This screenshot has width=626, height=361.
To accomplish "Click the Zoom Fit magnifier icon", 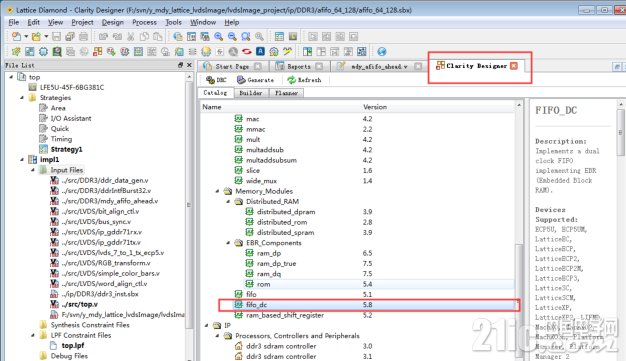I will [x=246, y=37].
